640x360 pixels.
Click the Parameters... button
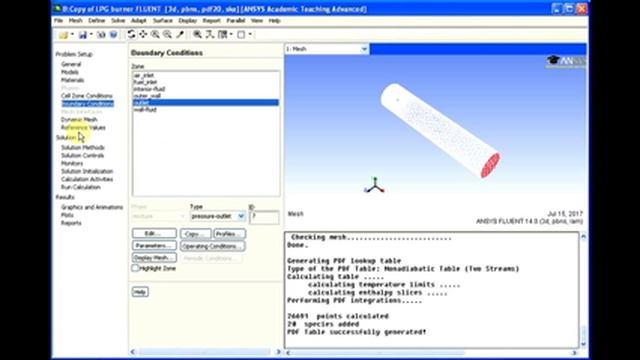pyautogui.click(x=154, y=246)
